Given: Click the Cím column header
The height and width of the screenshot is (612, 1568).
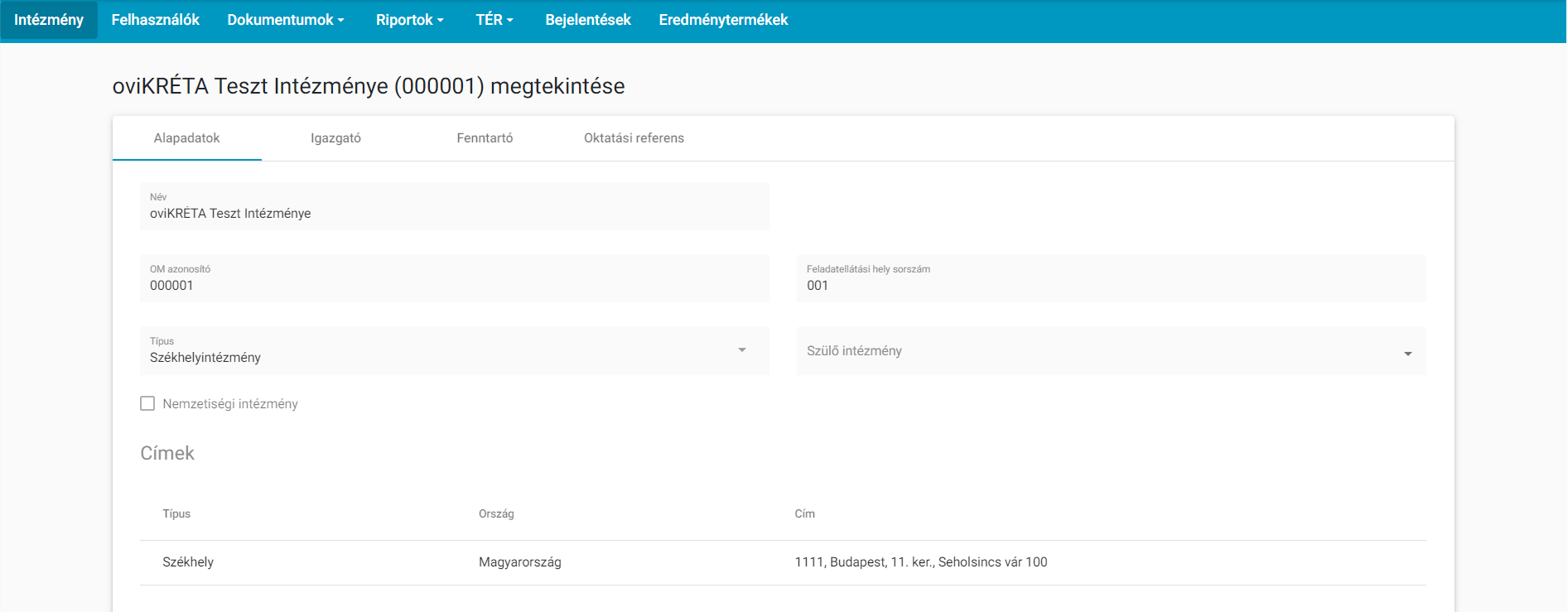Looking at the screenshot, I should [805, 514].
